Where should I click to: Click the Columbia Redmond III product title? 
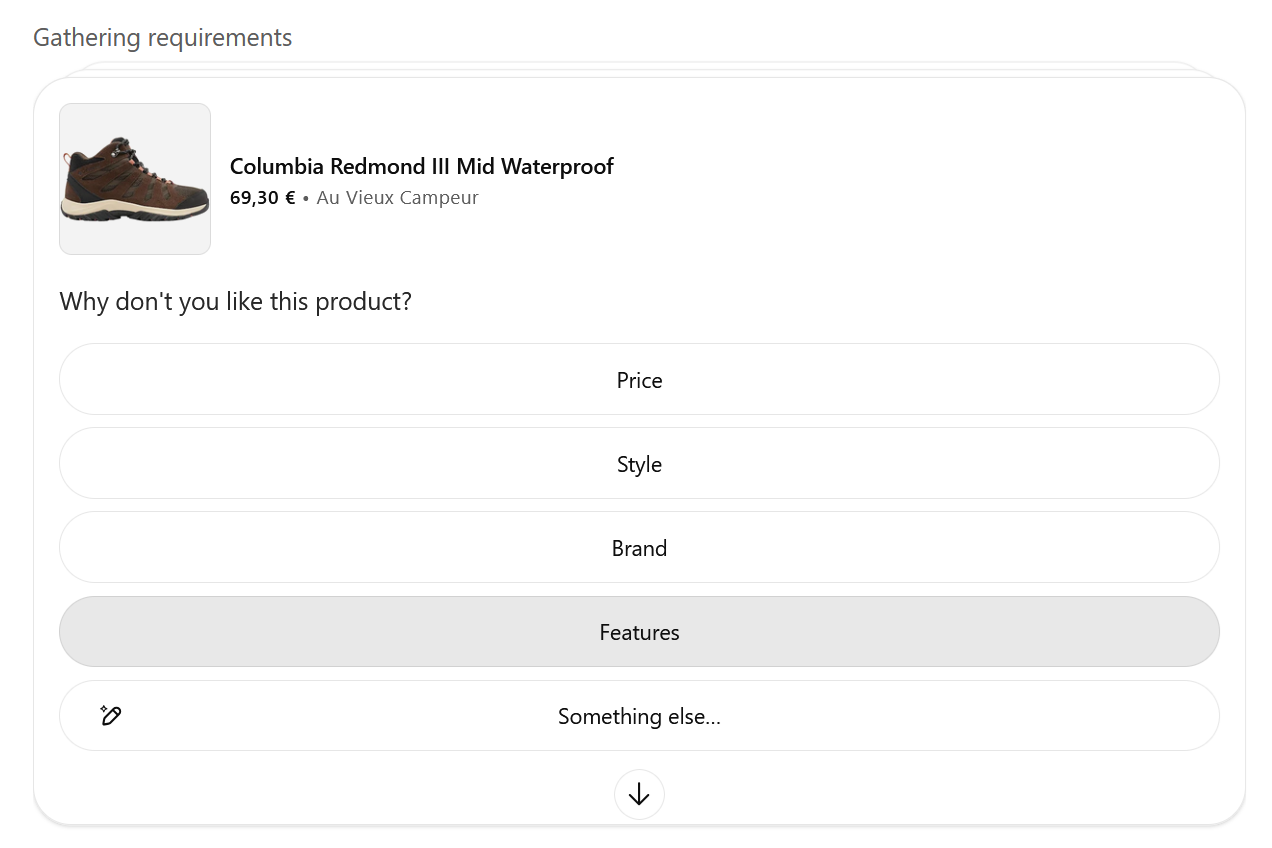click(421, 166)
